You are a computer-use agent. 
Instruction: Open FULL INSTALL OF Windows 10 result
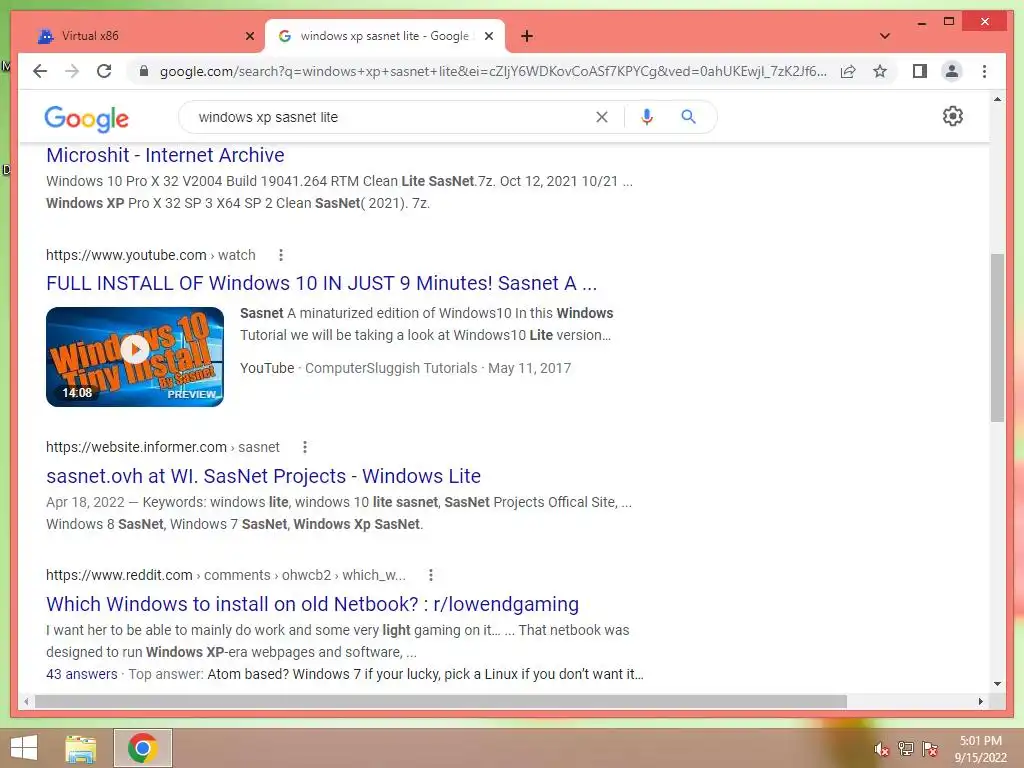click(321, 283)
